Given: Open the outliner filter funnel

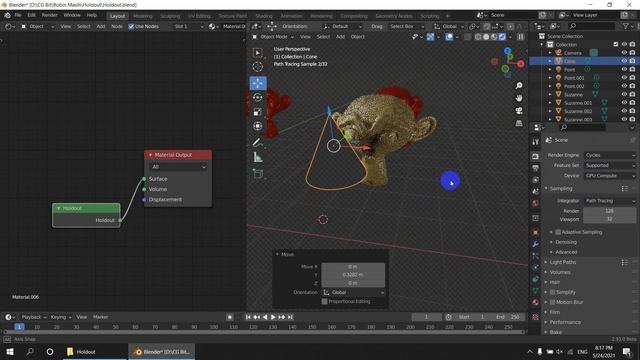Looking at the screenshot, I should coord(625,26).
